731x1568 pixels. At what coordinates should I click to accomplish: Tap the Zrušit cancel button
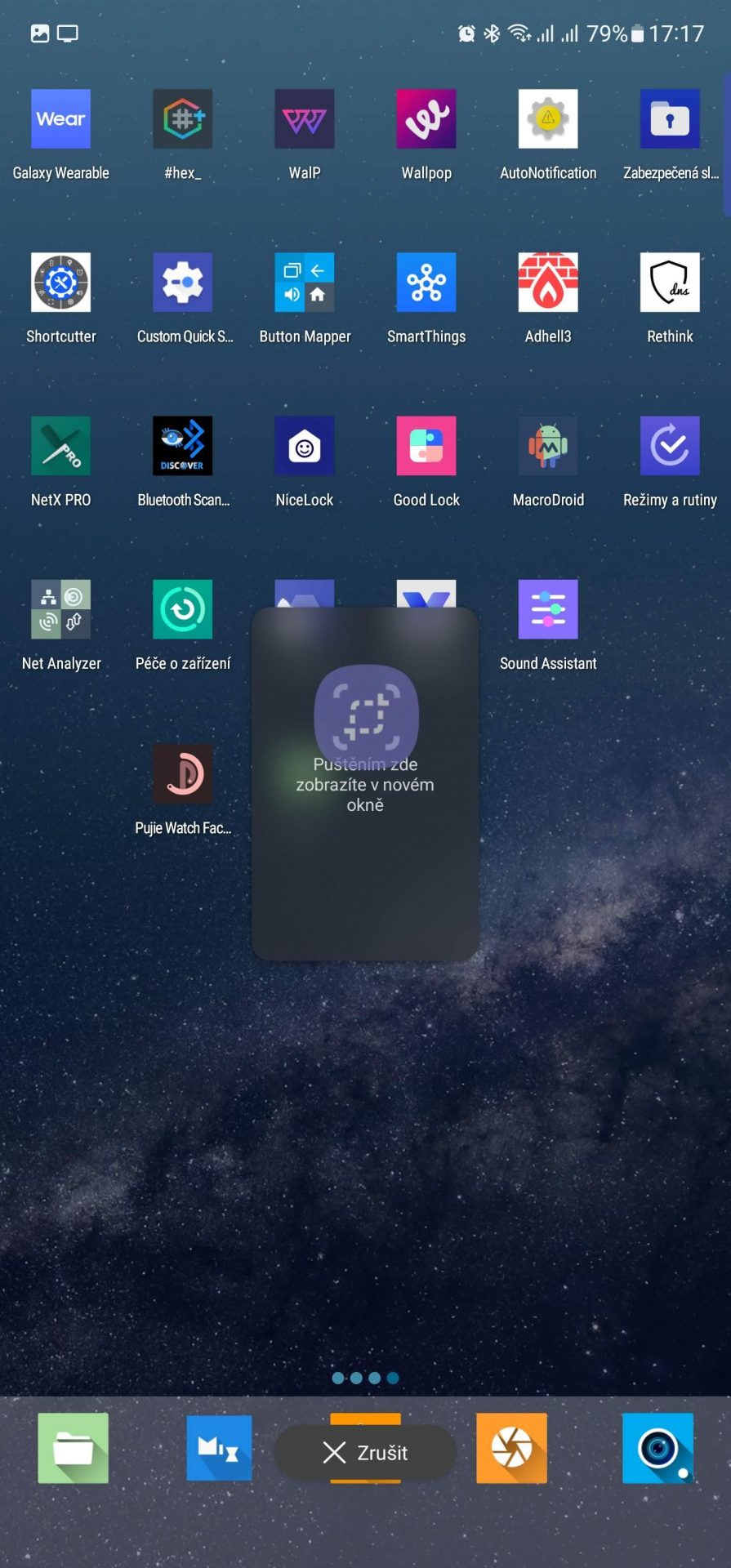[365, 1452]
